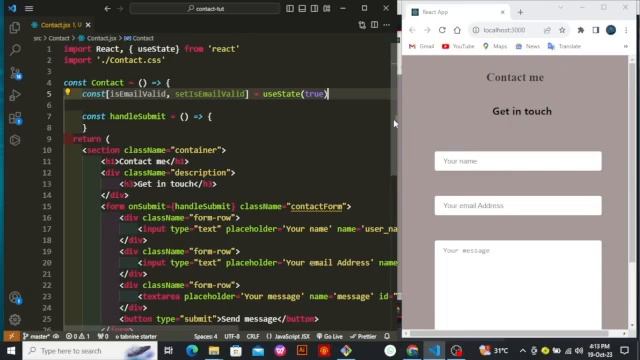
Task: Open the Search view in VS Code
Action: tap(15, 50)
